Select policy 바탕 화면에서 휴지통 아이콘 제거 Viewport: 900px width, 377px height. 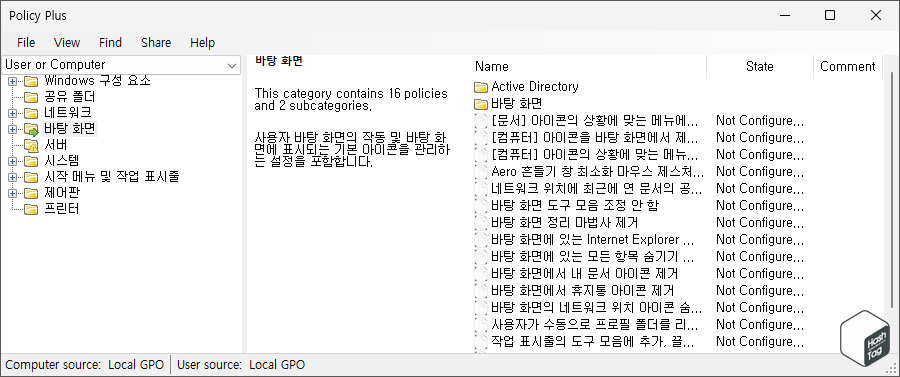tap(583, 290)
